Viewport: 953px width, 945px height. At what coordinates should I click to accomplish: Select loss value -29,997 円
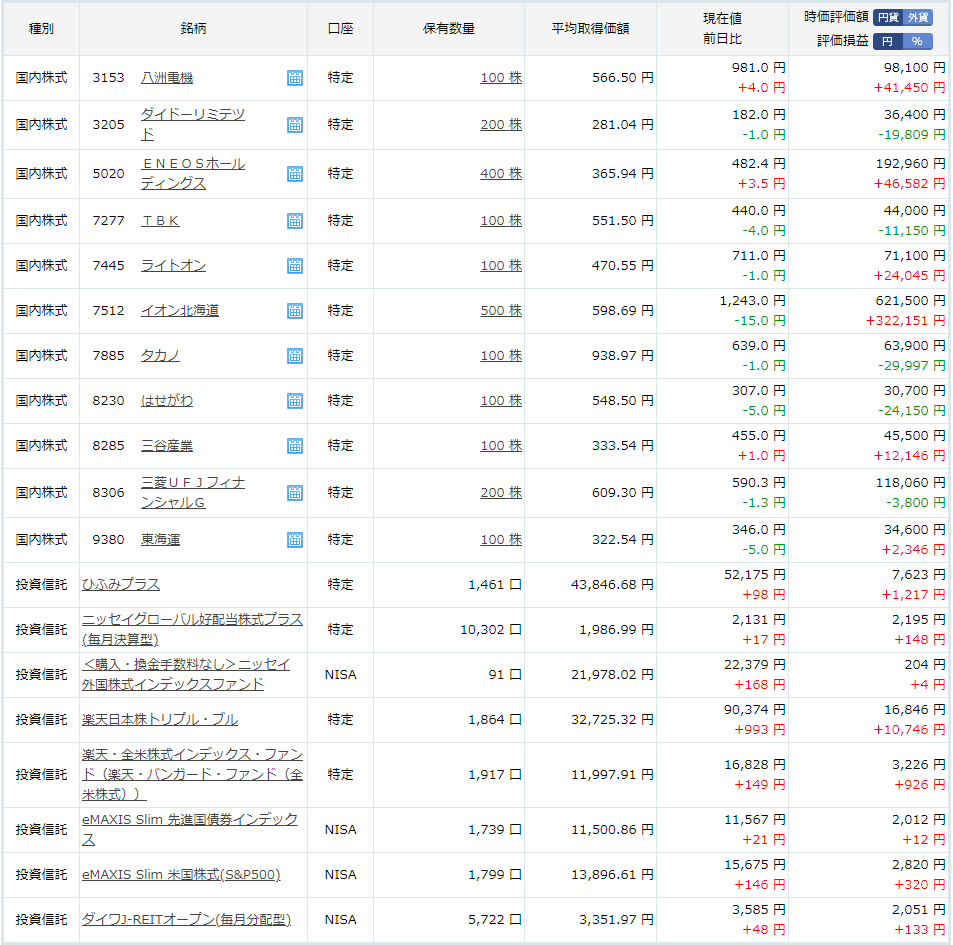[912, 366]
